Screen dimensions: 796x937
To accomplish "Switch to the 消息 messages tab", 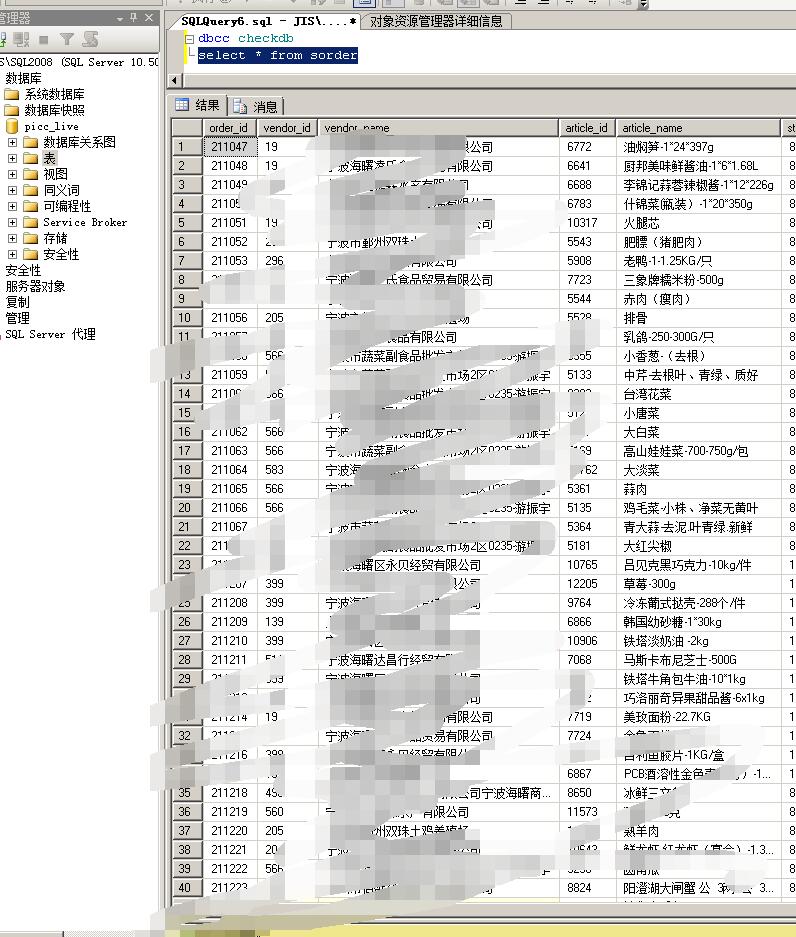I will pyautogui.click(x=256, y=106).
